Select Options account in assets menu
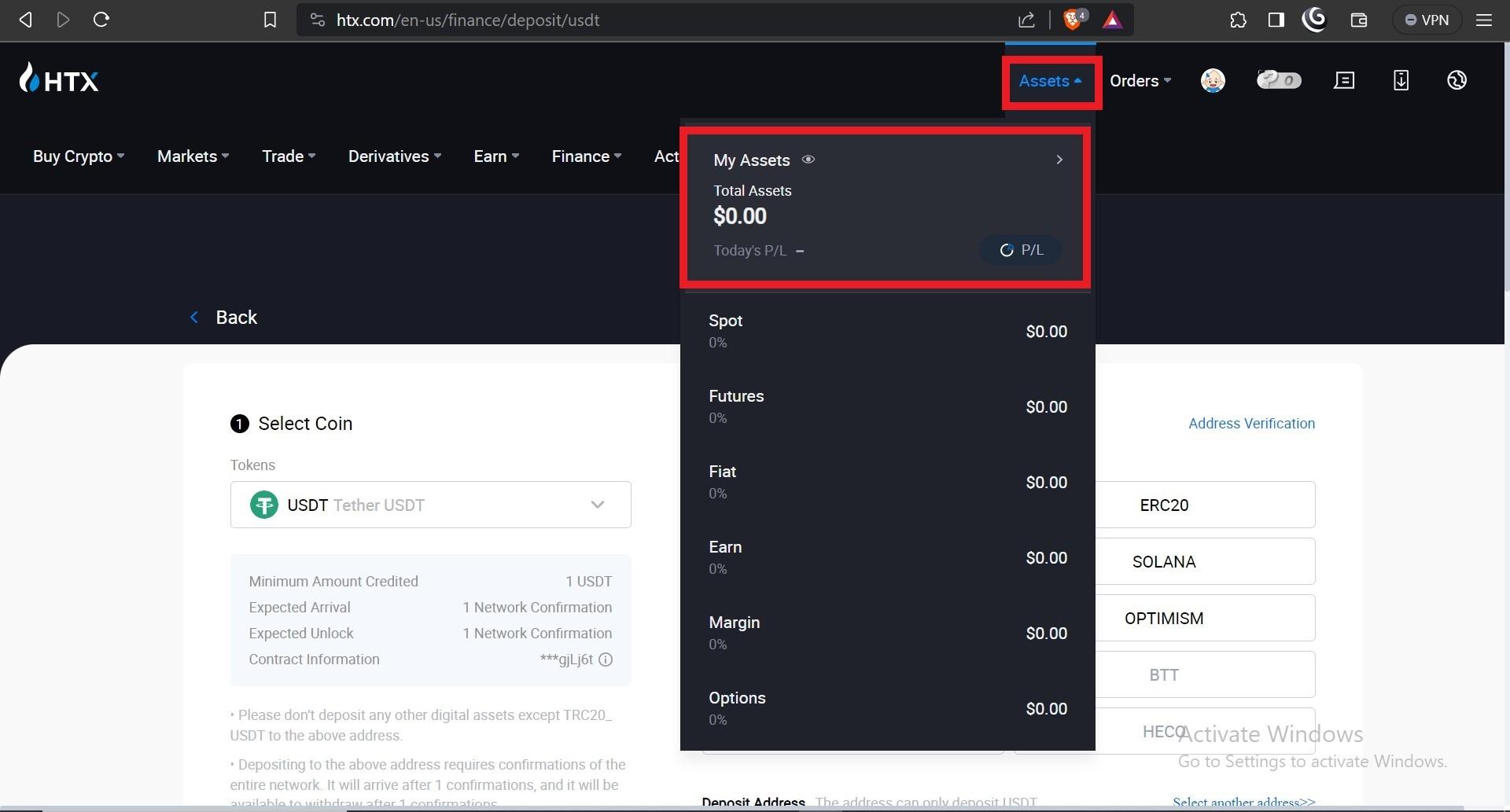Viewport: 1510px width, 812px height. tap(888, 708)
